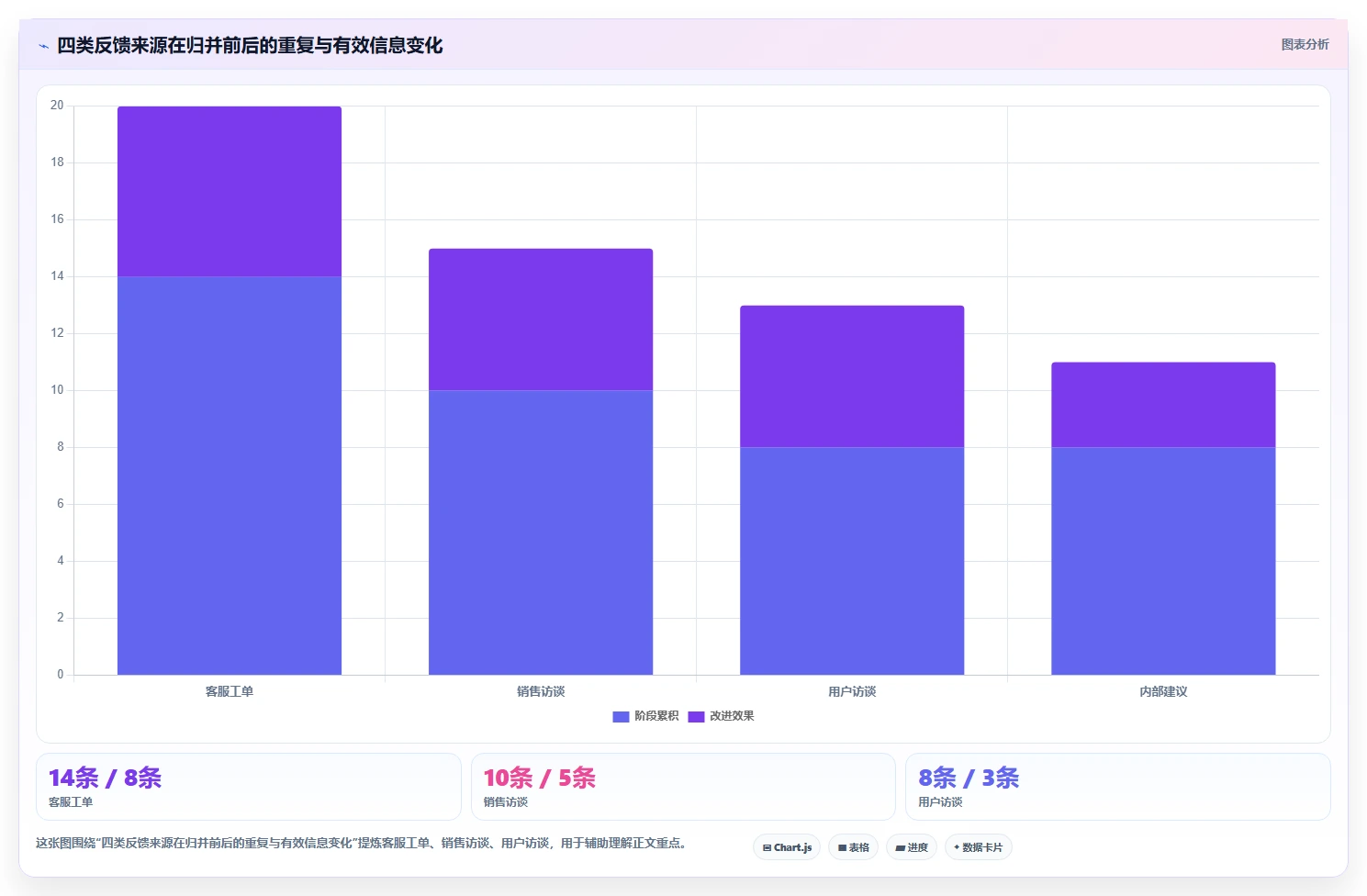Click the y-axis tick label 14
Screen dimensions: 1367x896
(x=57, y=276)
